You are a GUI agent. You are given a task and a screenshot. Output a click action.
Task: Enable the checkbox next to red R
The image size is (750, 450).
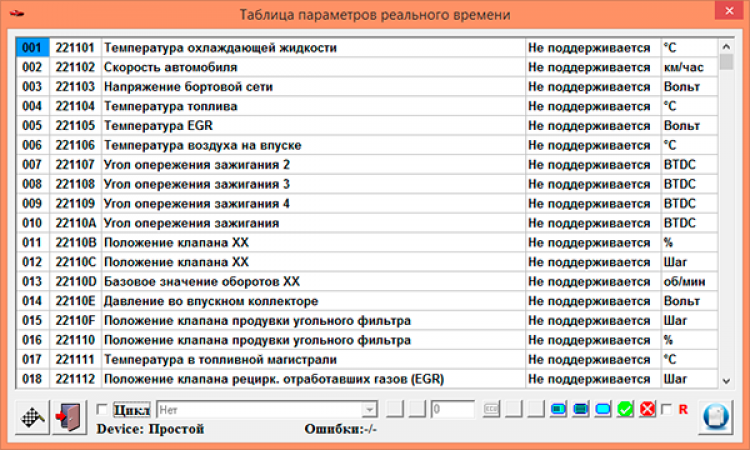click(x=666, y=409)
